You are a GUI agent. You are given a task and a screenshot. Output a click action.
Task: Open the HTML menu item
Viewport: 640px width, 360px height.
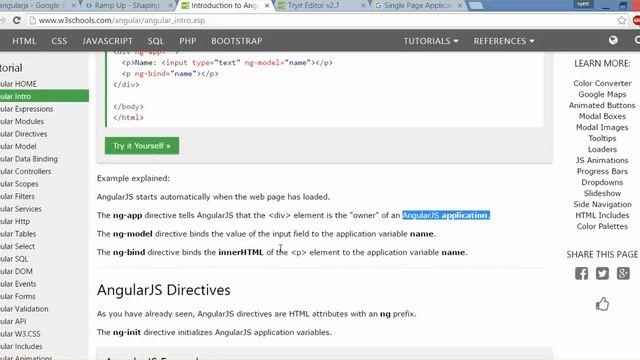[24, 41]
